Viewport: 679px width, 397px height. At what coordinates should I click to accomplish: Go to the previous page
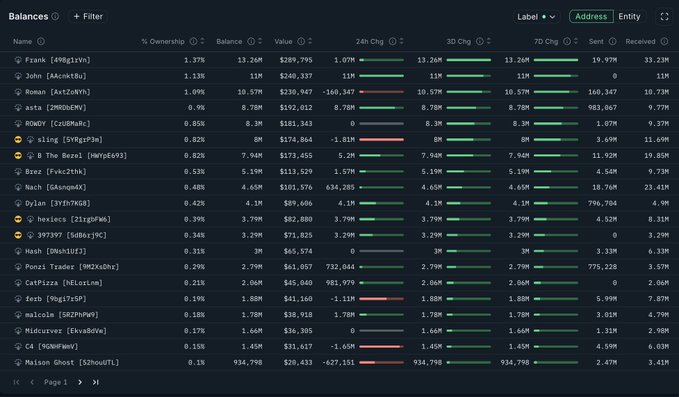point(32,382)
